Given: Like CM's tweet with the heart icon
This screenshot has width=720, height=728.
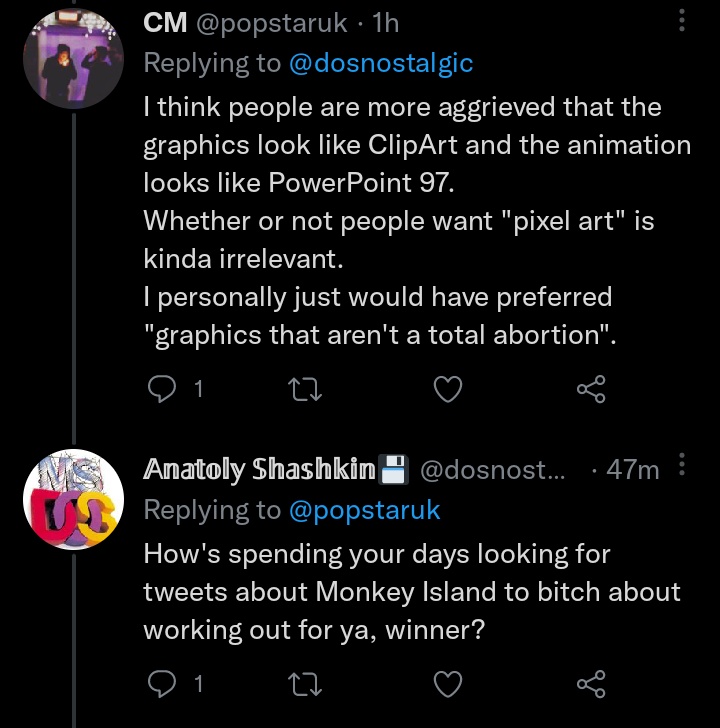Looking at the screenshot, I should [448, 389].
